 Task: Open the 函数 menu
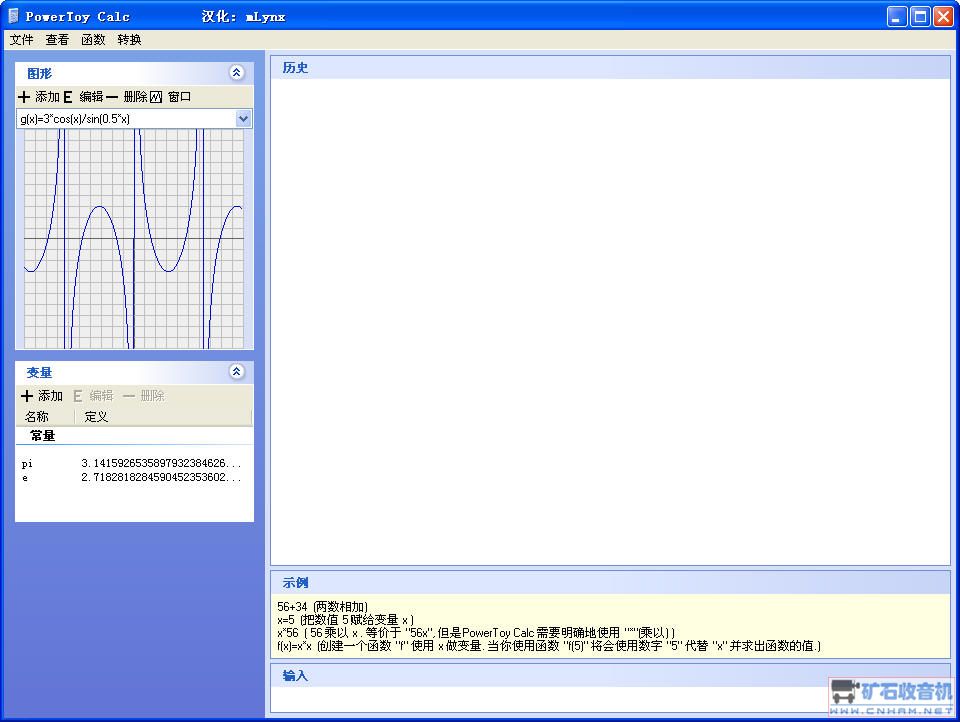[93, 40]
